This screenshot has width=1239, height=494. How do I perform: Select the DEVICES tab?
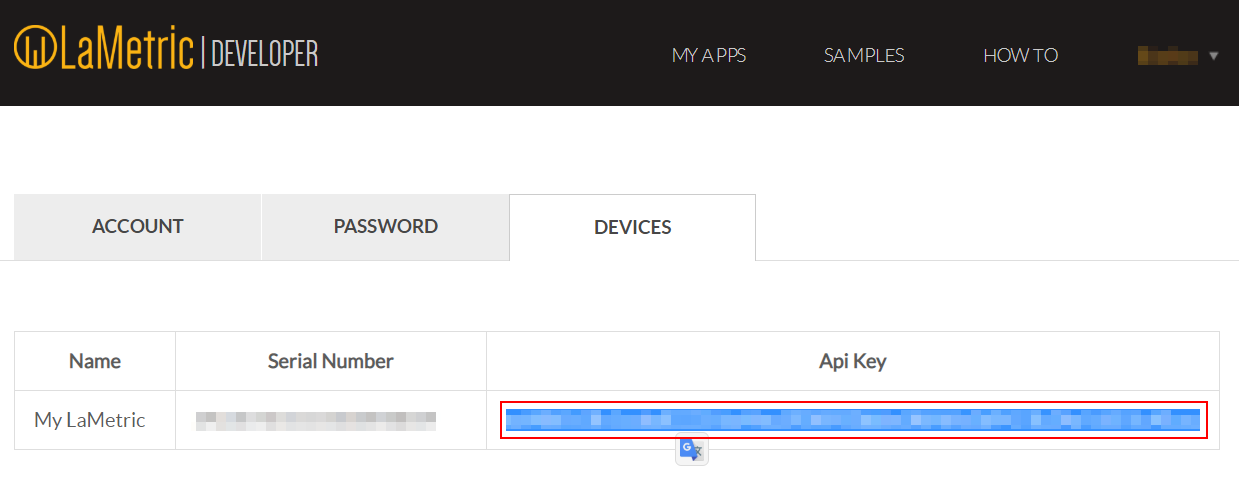(x=633, y=227)
